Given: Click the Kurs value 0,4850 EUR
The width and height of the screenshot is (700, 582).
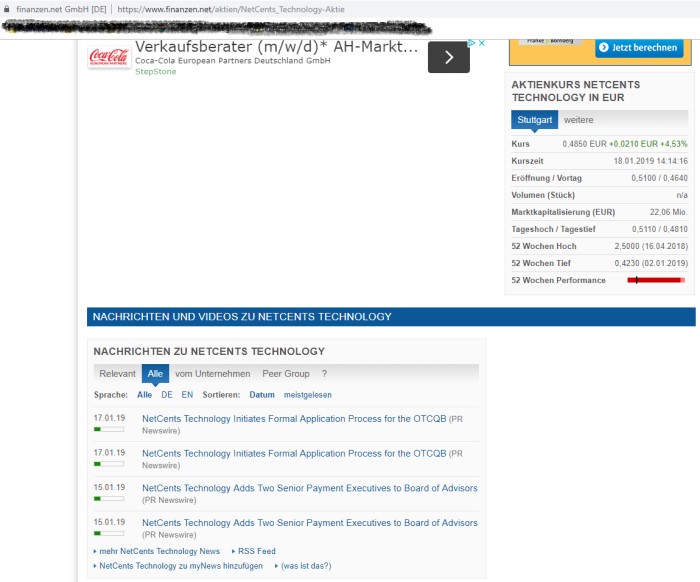Looking at the screenshot, I should point(584,144).
